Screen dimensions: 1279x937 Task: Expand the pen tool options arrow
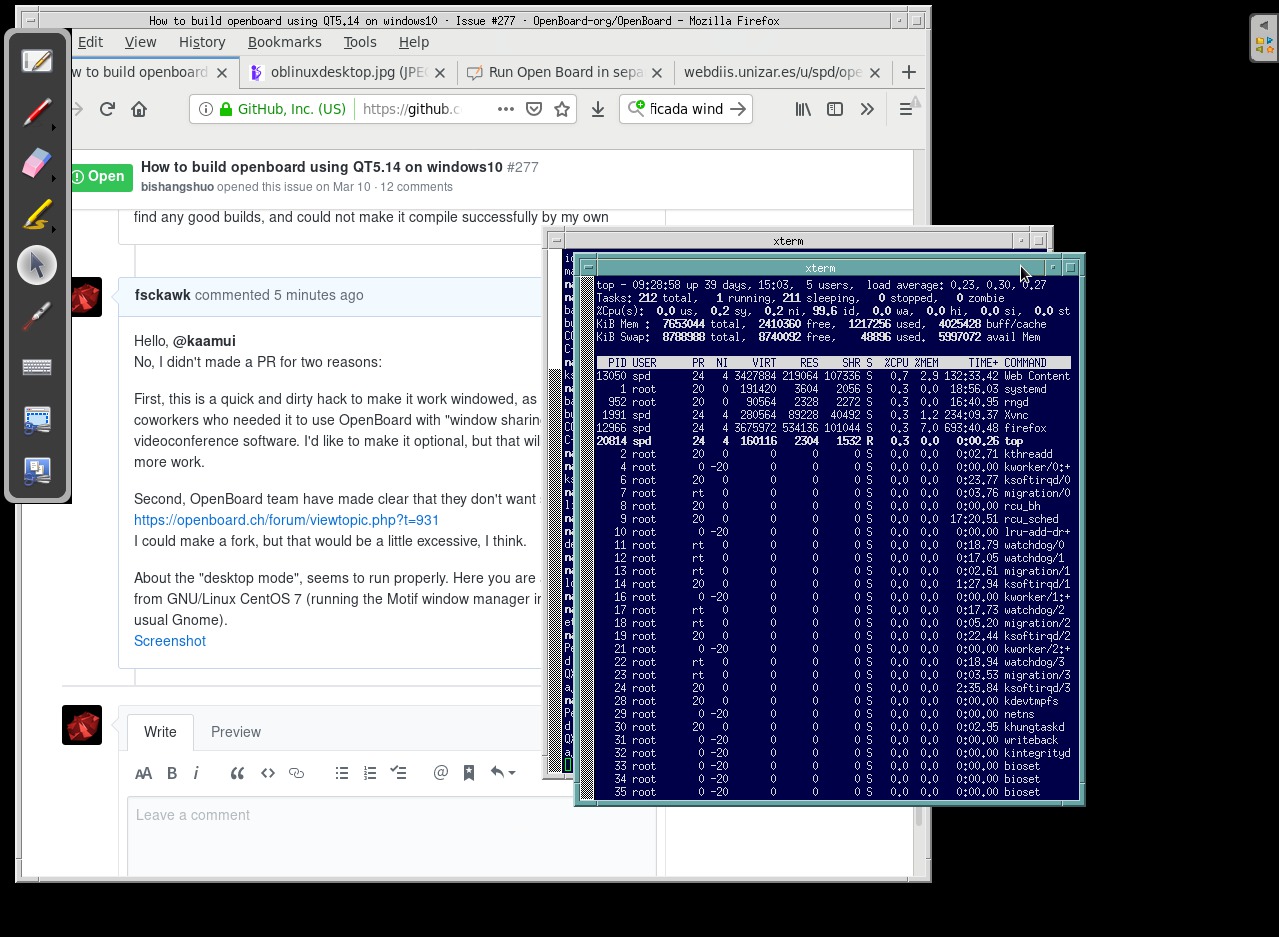pyautogui.click(x=55, y=127)
